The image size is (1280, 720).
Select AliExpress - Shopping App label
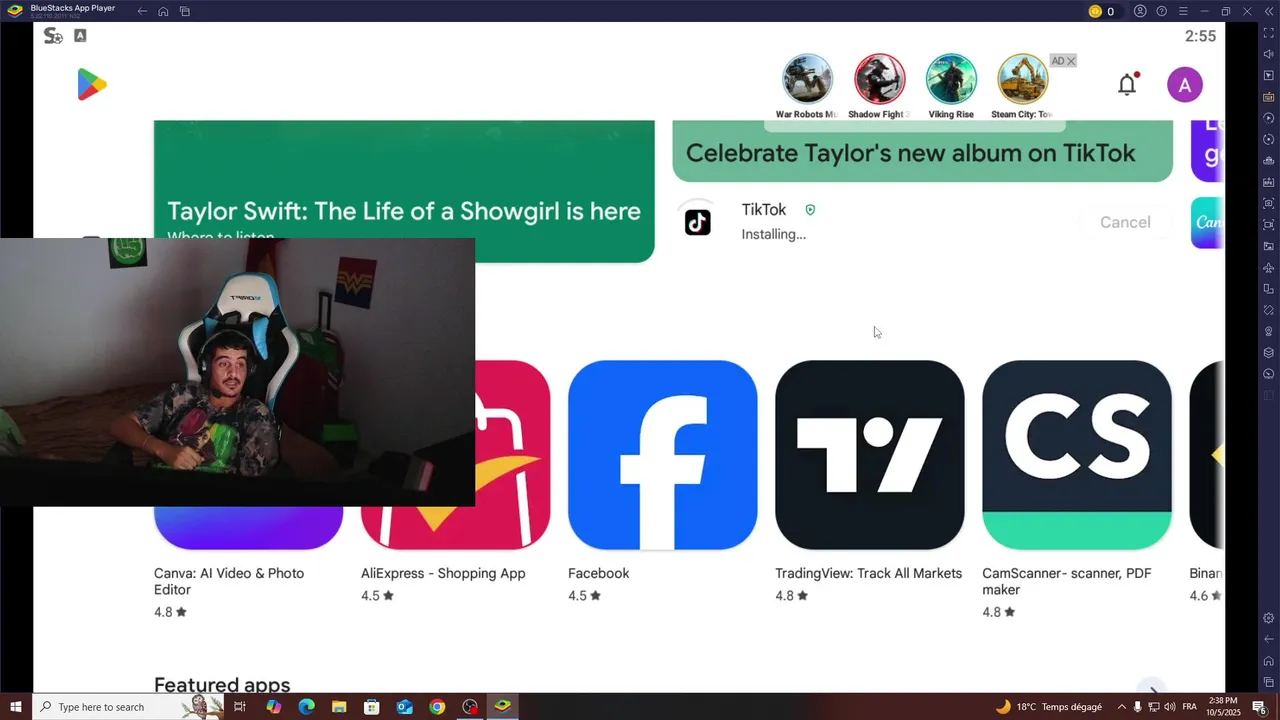(x=443, y=573)
